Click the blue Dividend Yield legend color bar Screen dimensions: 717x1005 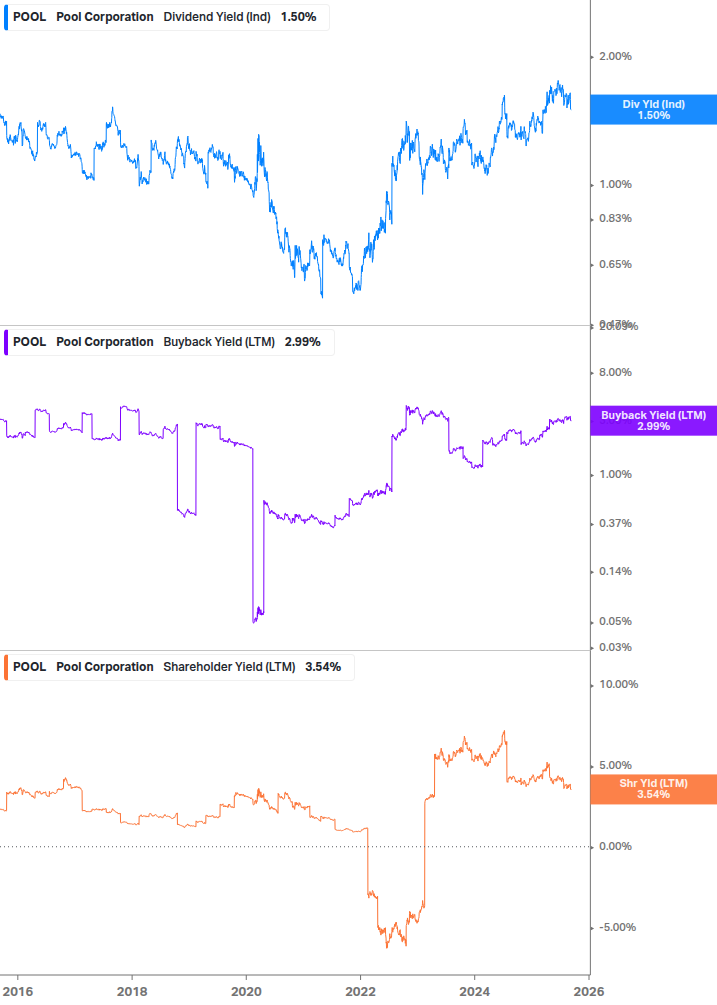click(6, 17)
